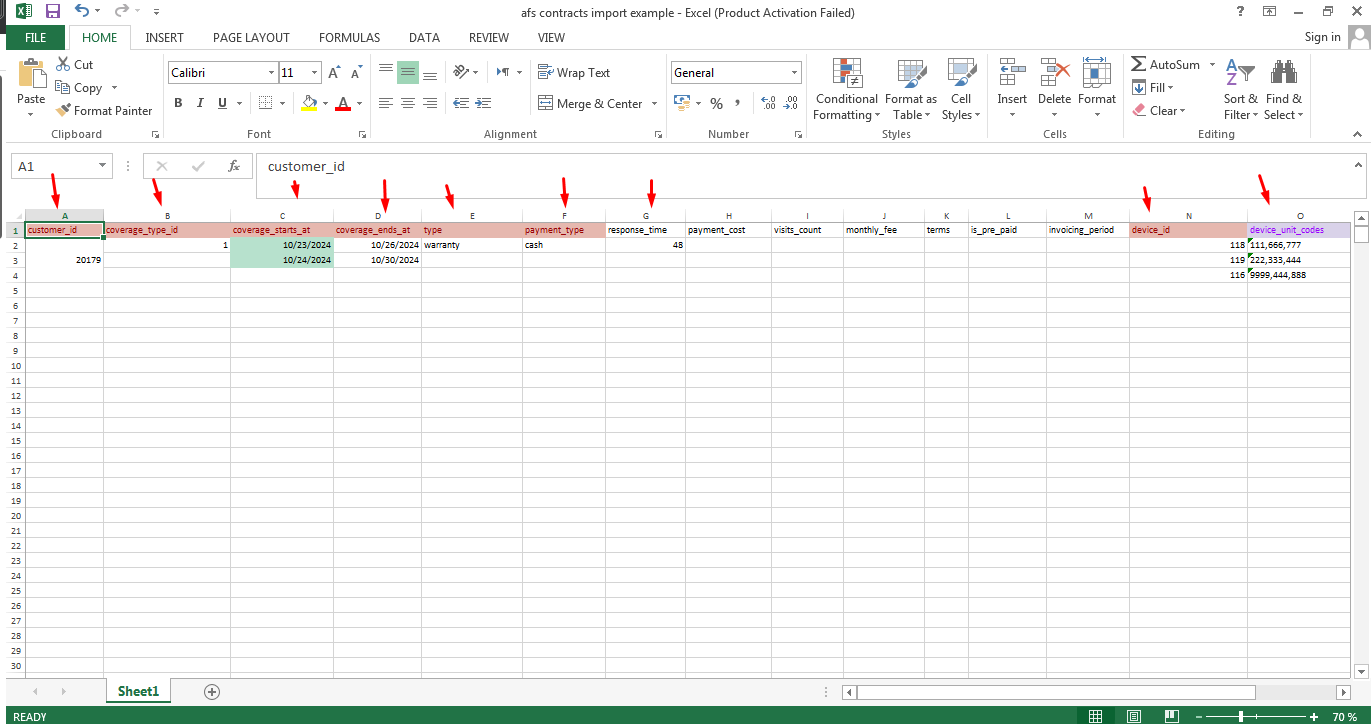1371x724 pixels.
Task: Open the General number format dropdown
Action: tap(795, 73)
